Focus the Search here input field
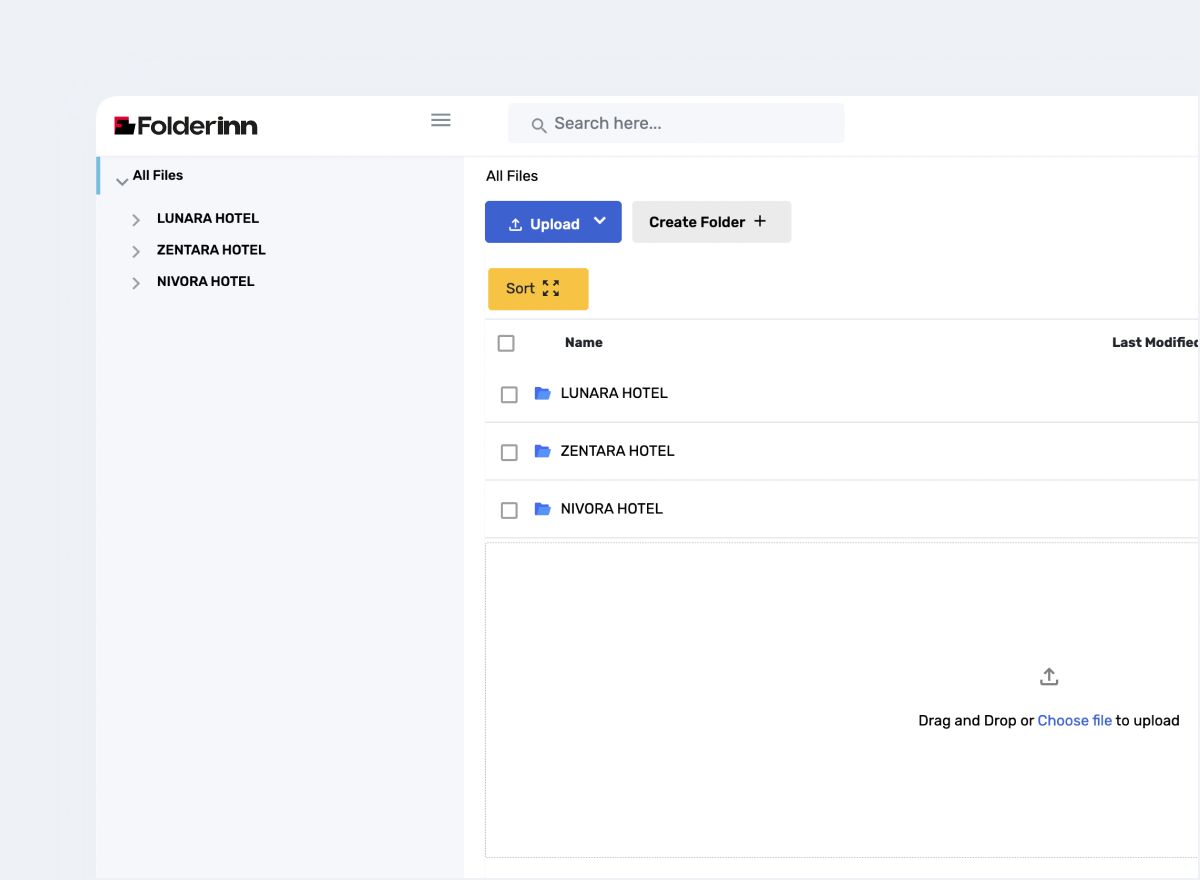The height and width of the screenshot is (880, 1200). click(x=690, y=123)
